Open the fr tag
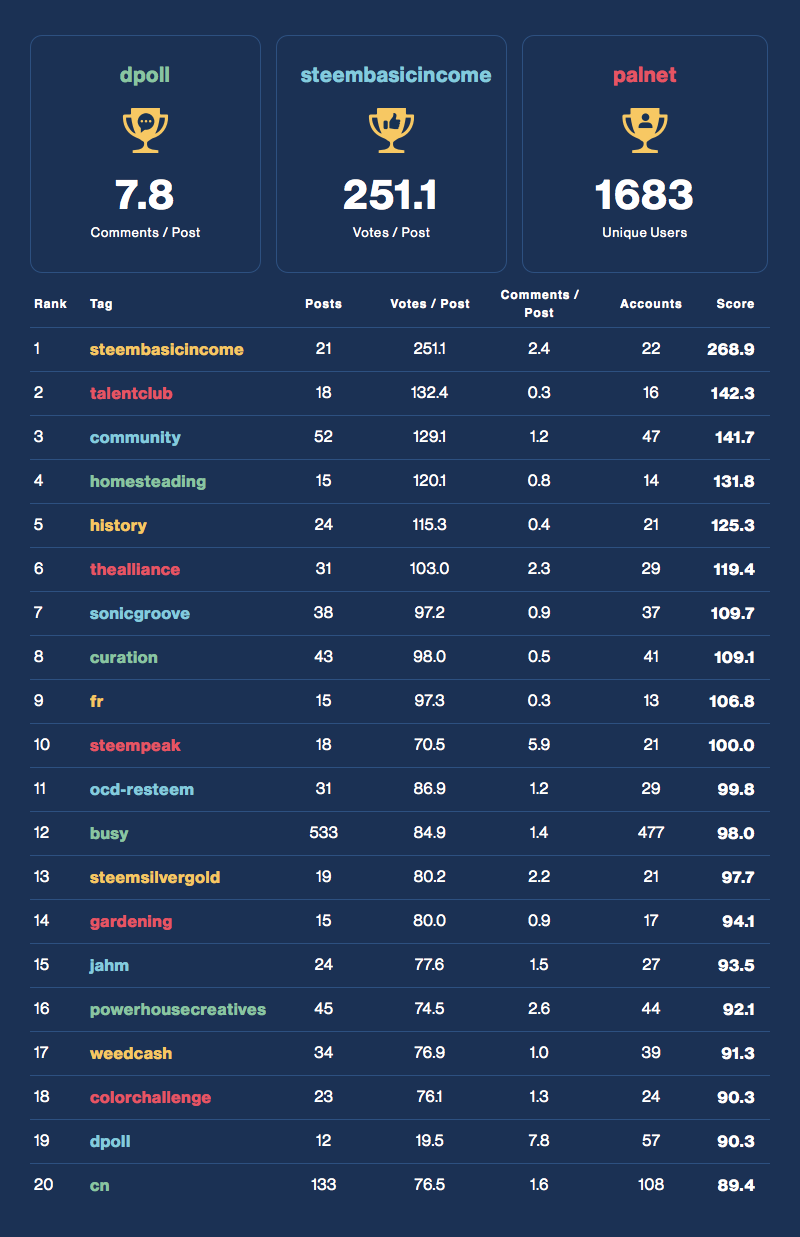The height and width of the screenshot is (1237, 800). [97, 701]
